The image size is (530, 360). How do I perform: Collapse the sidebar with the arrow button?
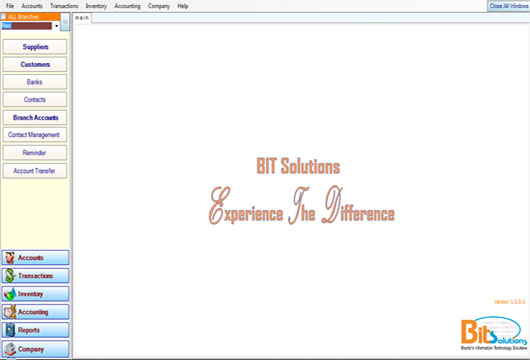coord(65,22)
